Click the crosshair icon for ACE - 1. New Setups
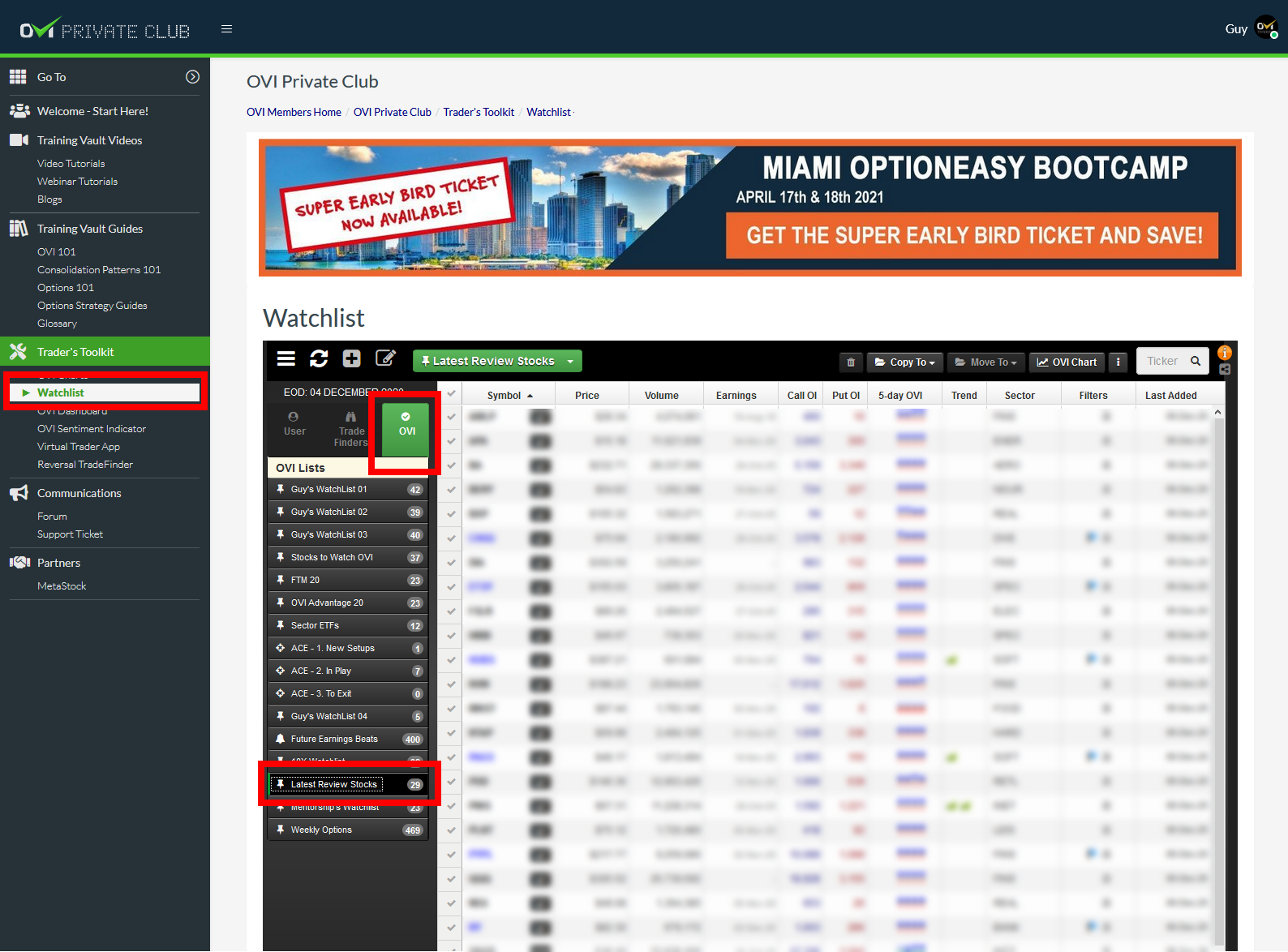The image size is (1288, 952). [x=281, y=648]
